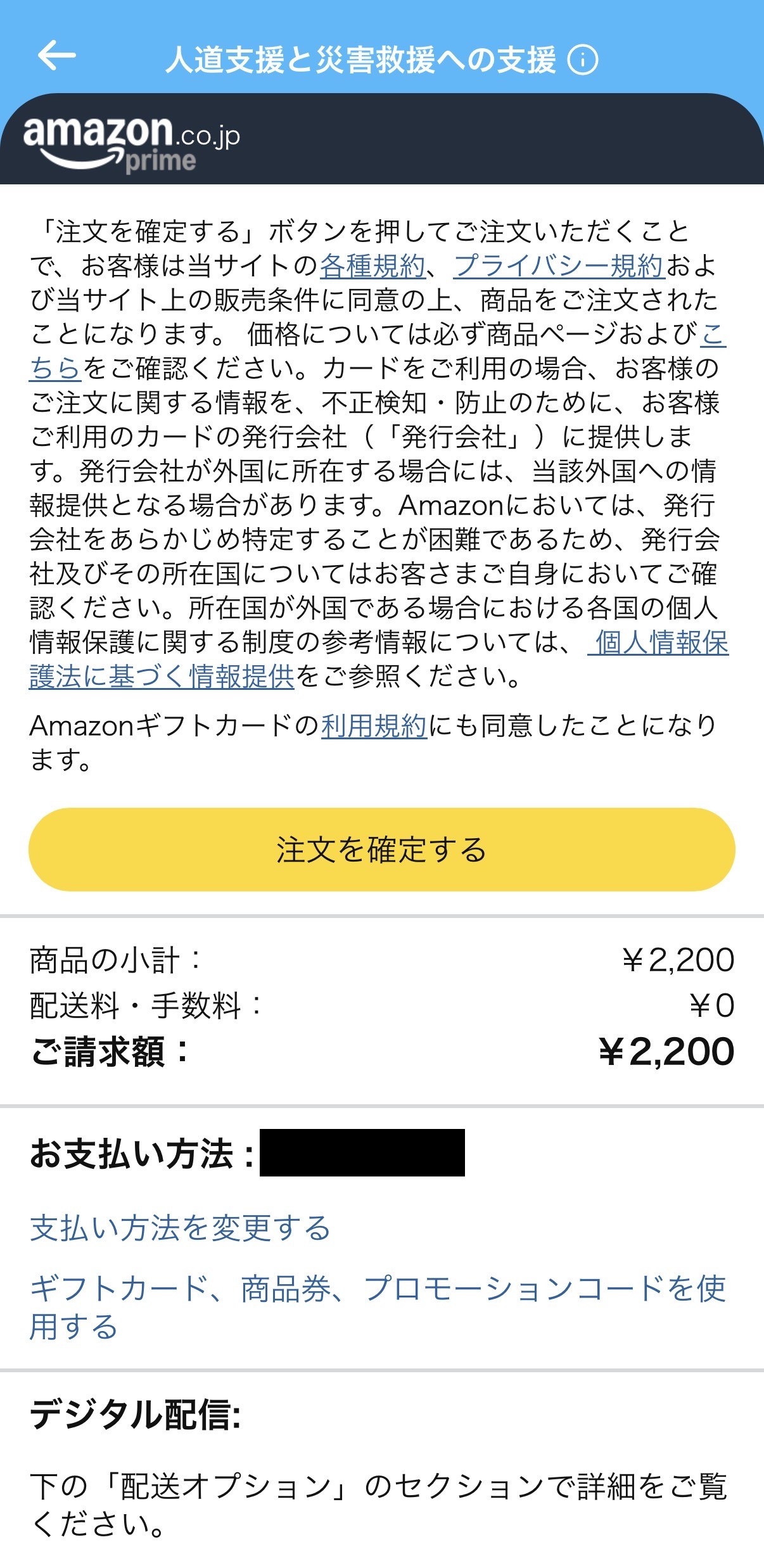Open the info icon beside the header title
This screenshot has height=1568, width=764.
coord(582,60)
